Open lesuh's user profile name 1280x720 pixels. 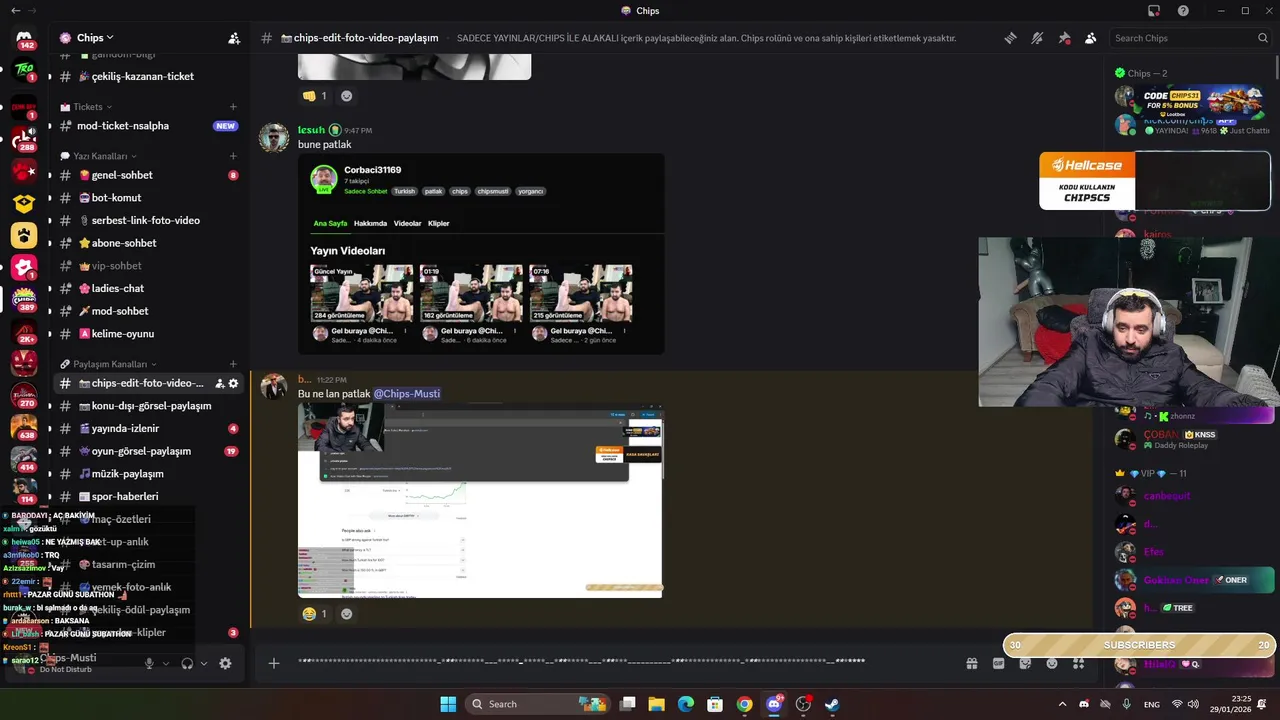pos(311,130)
